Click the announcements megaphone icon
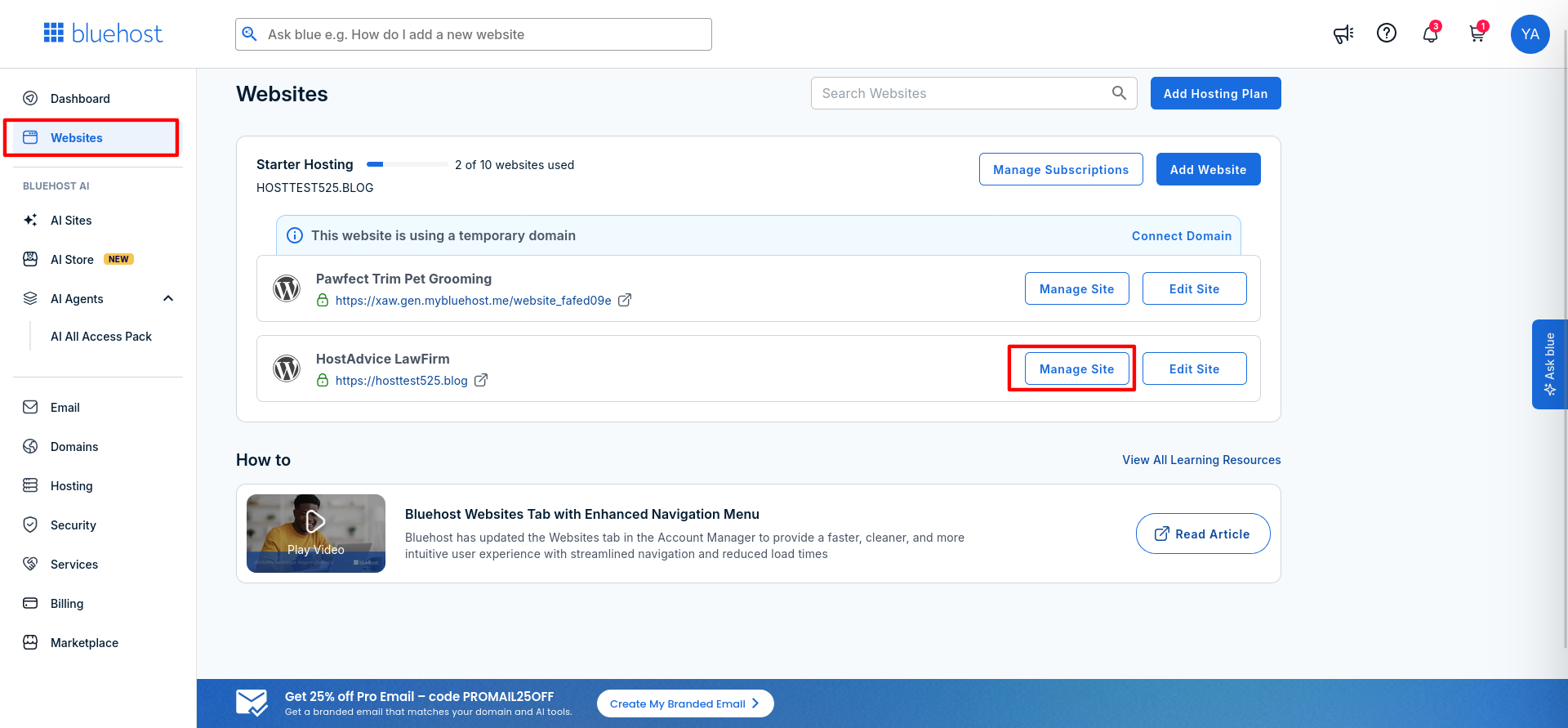This screenshot has width=1568, height=728. coord(1343,33)
